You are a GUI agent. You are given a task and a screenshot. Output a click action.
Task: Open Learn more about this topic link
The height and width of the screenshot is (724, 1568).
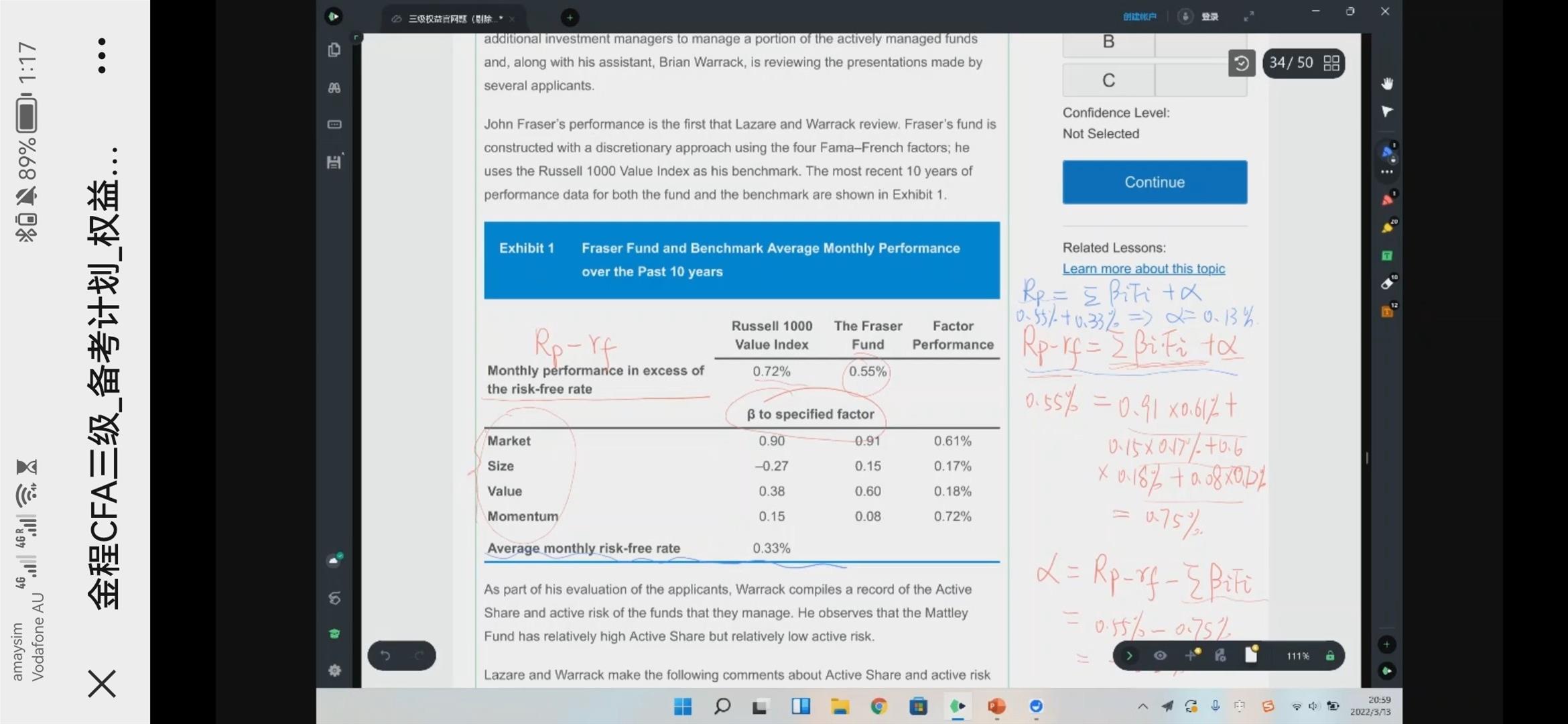1143,269
